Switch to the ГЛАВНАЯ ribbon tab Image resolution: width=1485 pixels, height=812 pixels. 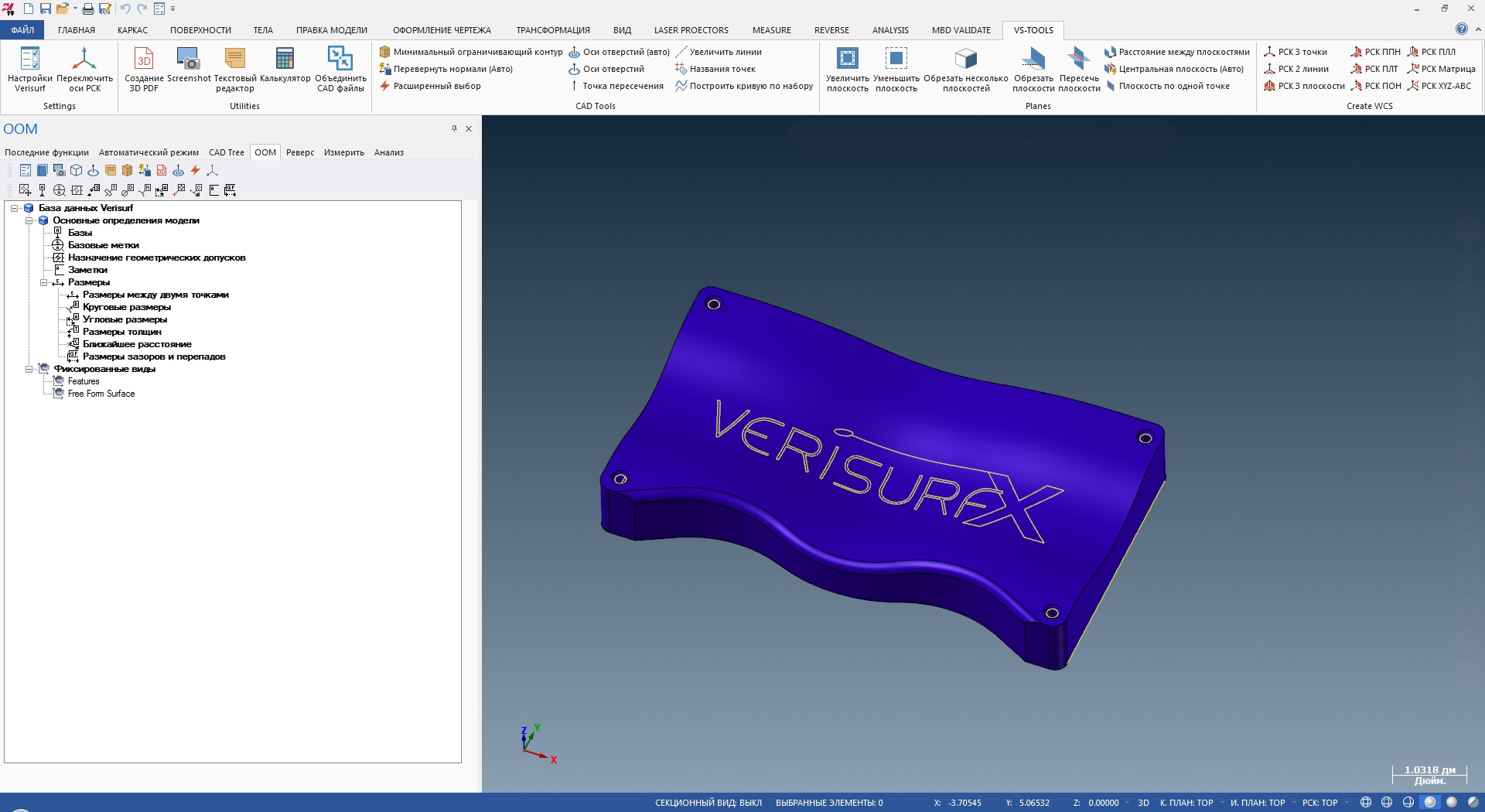click(x=77, y=30)
